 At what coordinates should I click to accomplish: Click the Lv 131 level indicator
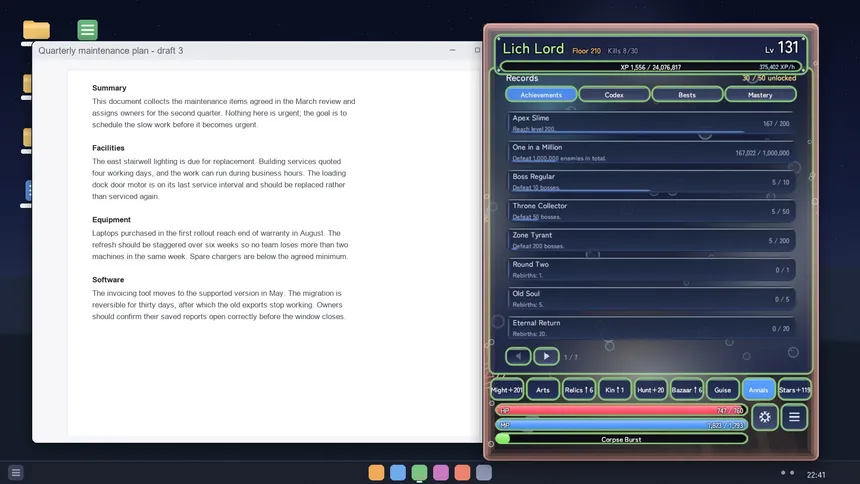(782, 48)
